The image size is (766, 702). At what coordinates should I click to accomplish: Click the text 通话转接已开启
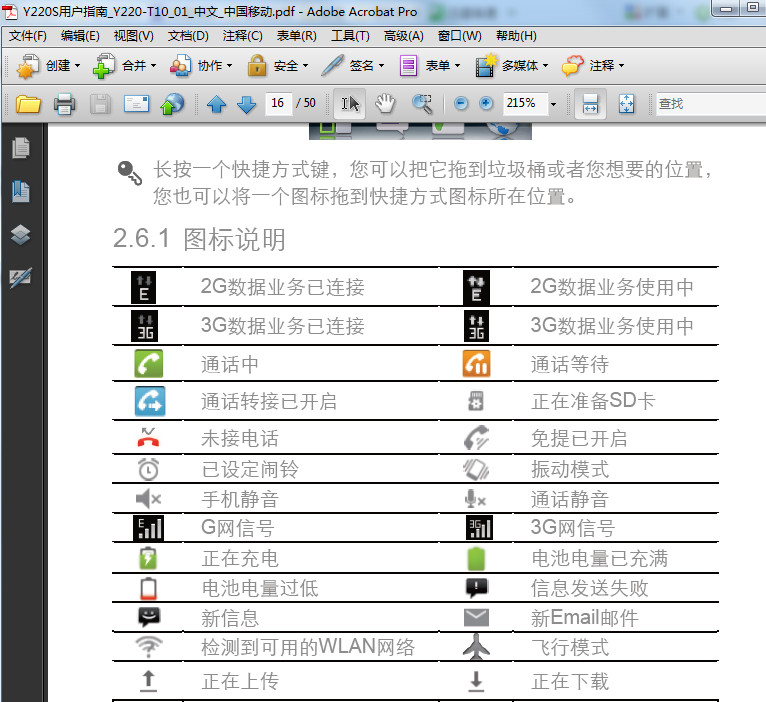269,401
